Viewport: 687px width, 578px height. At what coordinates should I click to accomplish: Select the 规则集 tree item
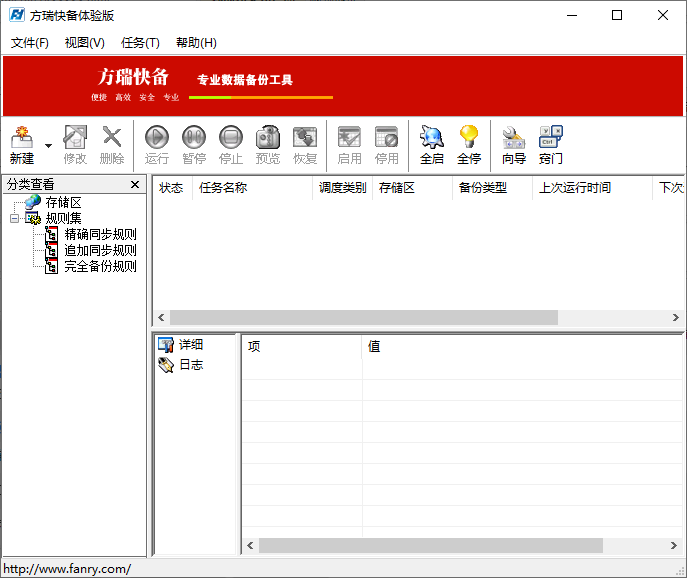64,218
